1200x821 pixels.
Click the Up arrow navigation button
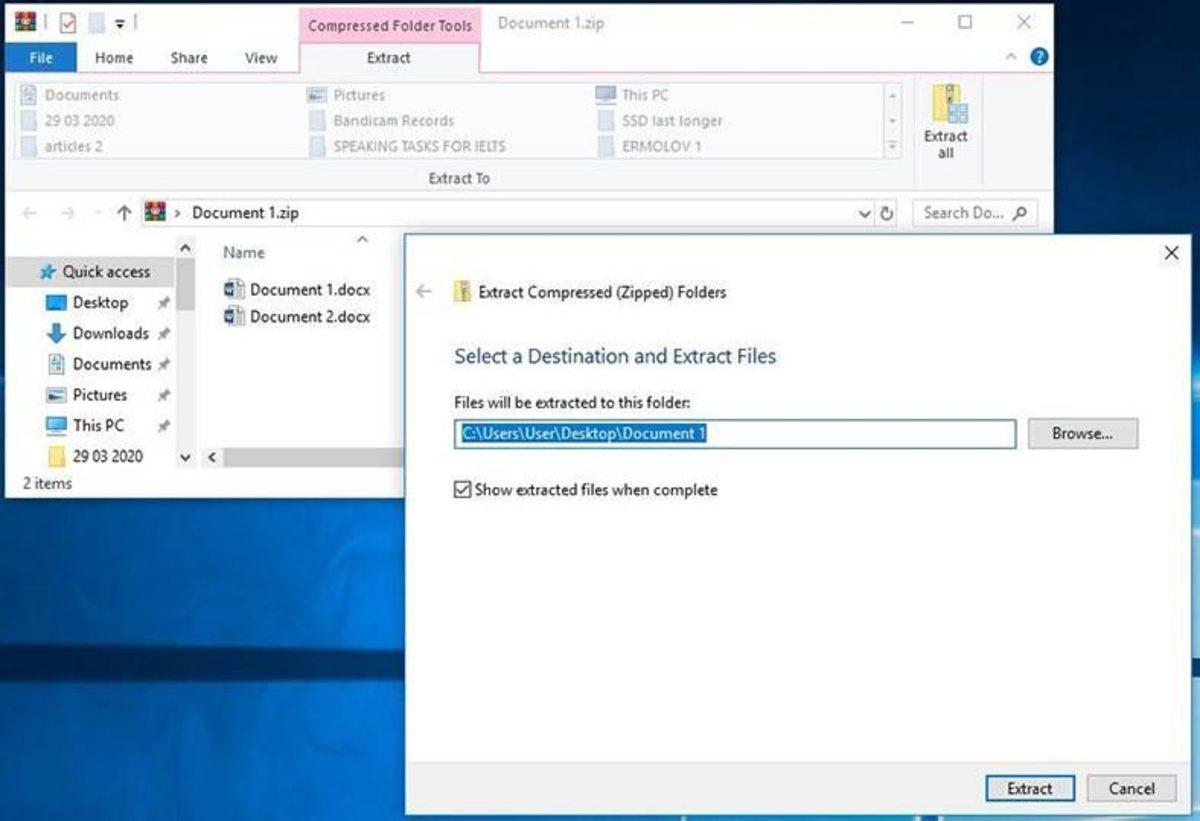[x=124, y=213]
